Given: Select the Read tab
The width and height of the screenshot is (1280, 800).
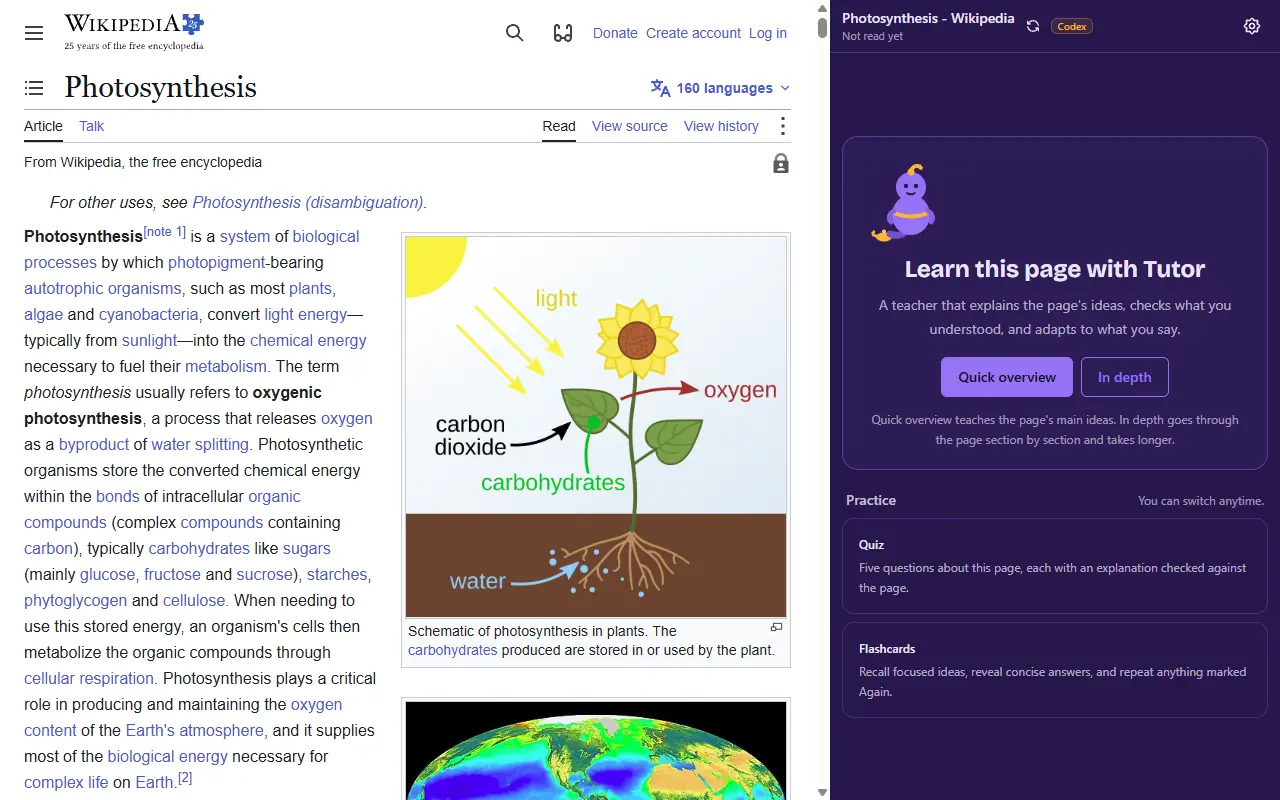Looking at the screenshot, I should pyautogui.click(x=559, y=126).
